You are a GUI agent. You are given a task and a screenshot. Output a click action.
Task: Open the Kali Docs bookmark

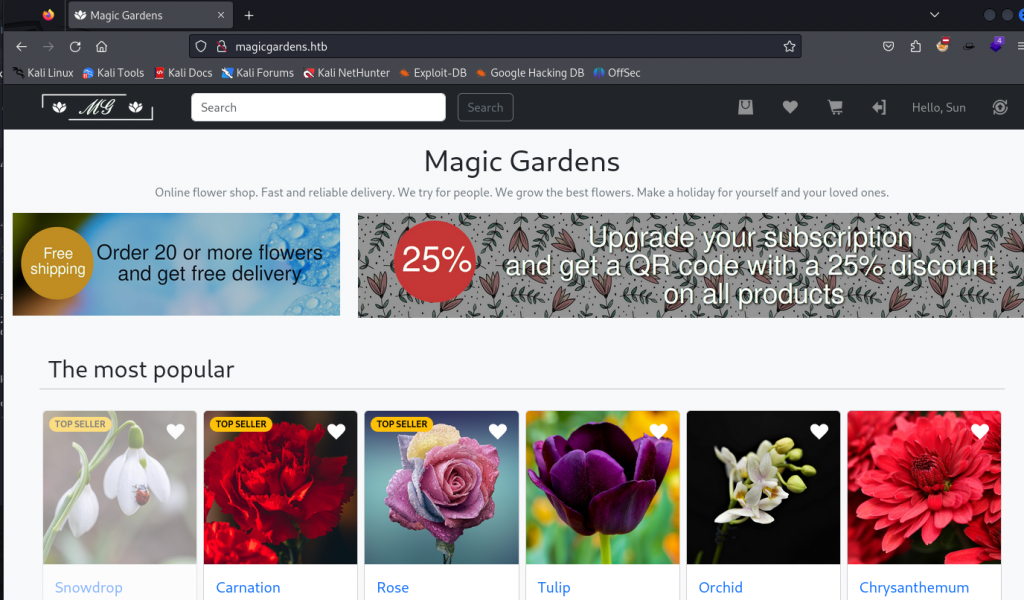(x=184, y=72)
